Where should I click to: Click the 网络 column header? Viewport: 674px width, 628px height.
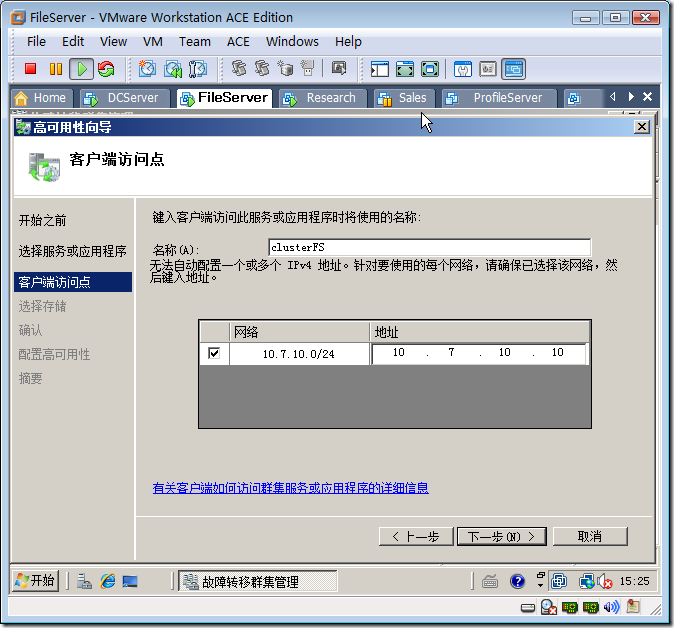click(299, 332)
